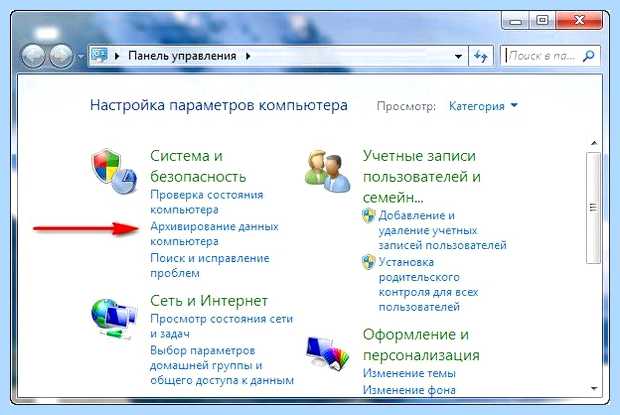Expand arrow before Панель управления breadcrumb
Viewport: 620px width, 415px height.
(117, 56)
